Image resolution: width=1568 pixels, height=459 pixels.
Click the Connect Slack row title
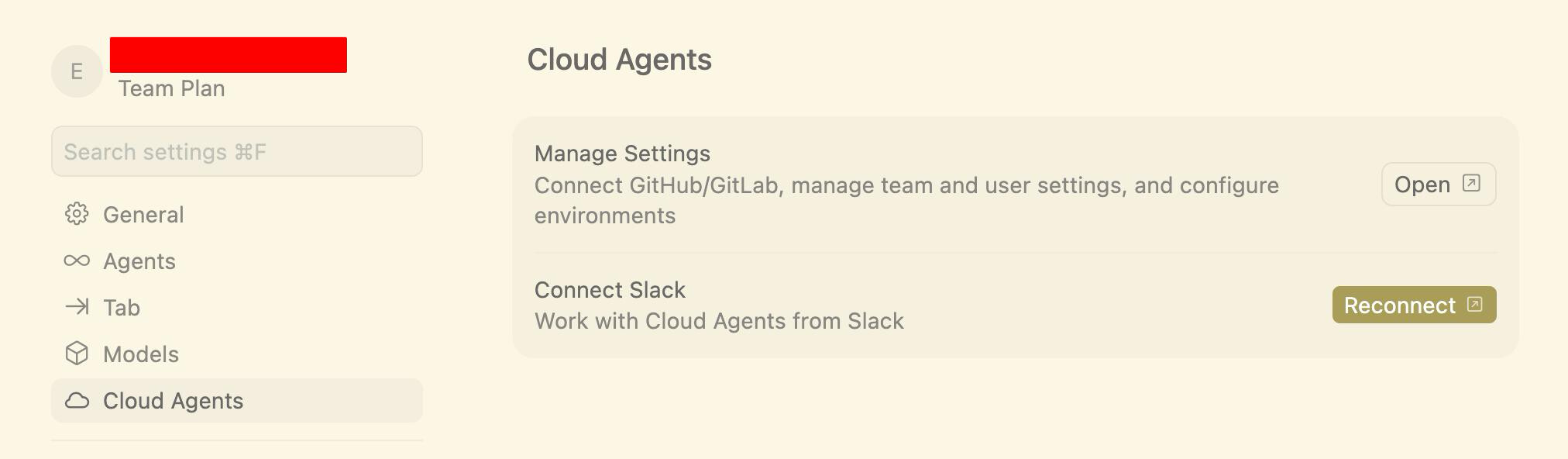[x=610, y=290]
